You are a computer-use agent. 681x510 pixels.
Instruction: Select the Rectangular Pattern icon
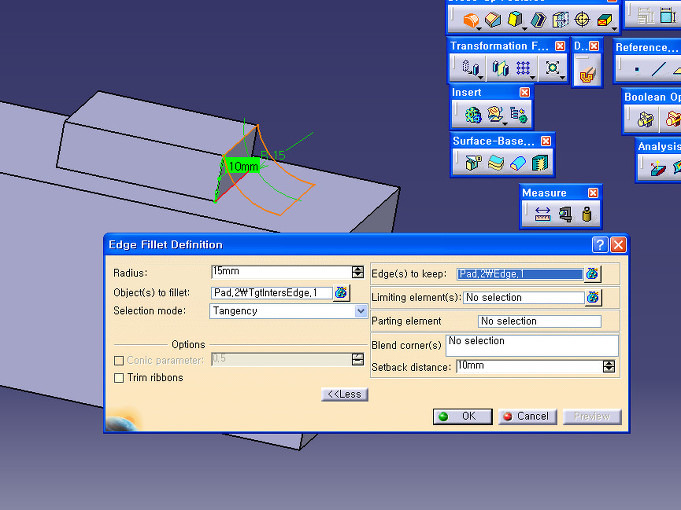(x=522, y=68)
